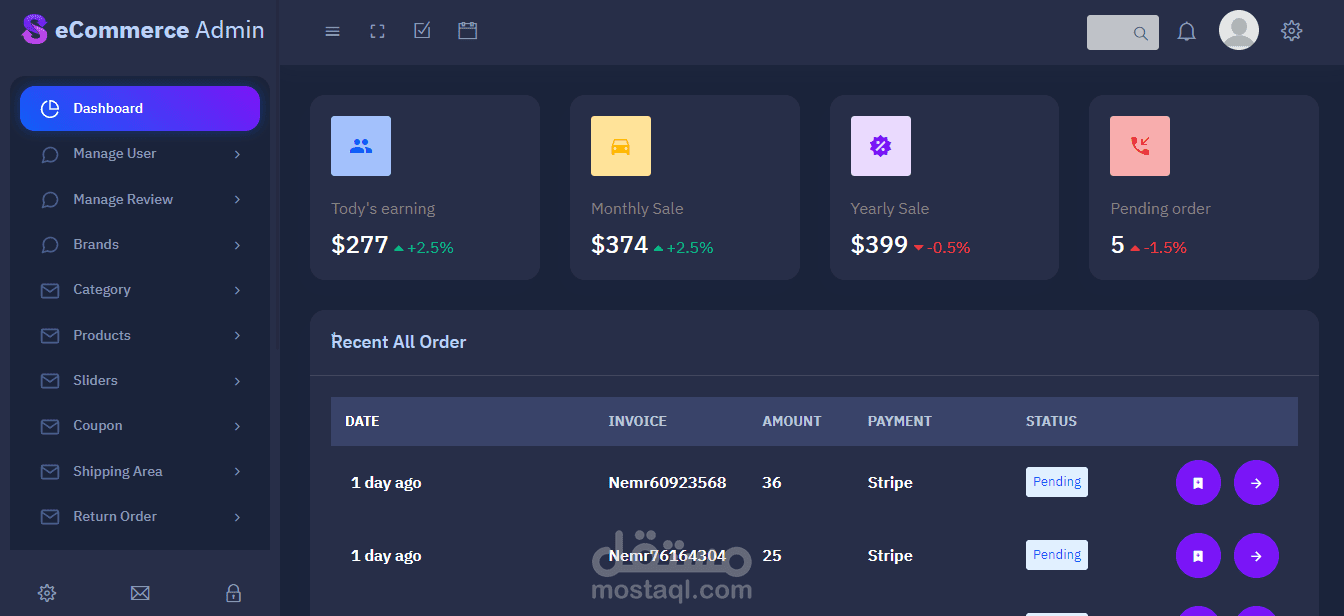Expand the Return Order chevron
The width and height of the screenshot is (1344, 616).
237,517
